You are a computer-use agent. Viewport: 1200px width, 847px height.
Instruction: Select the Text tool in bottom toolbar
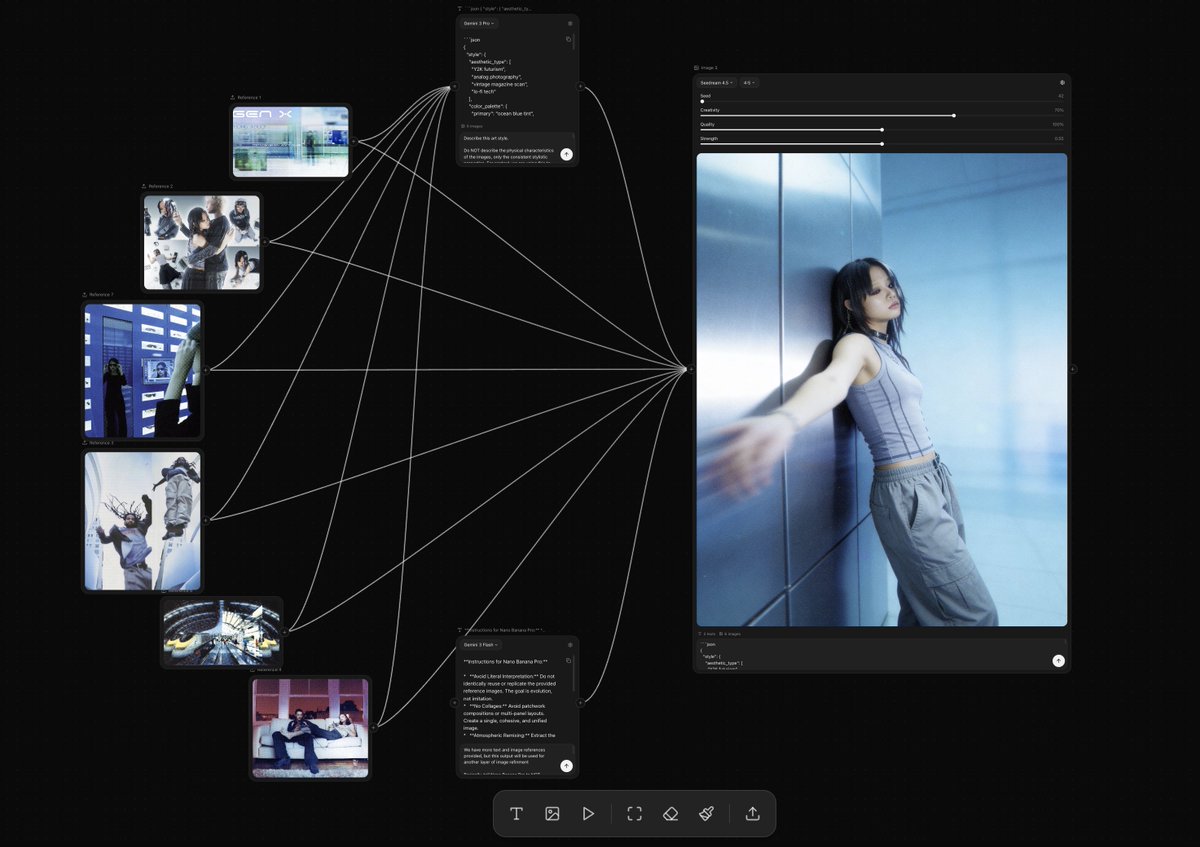tap(516, 814)
